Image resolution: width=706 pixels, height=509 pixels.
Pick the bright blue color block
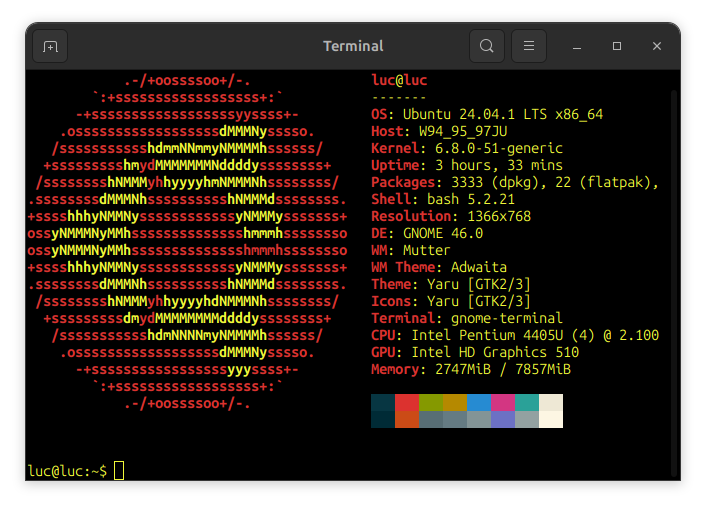click(479, 402)
